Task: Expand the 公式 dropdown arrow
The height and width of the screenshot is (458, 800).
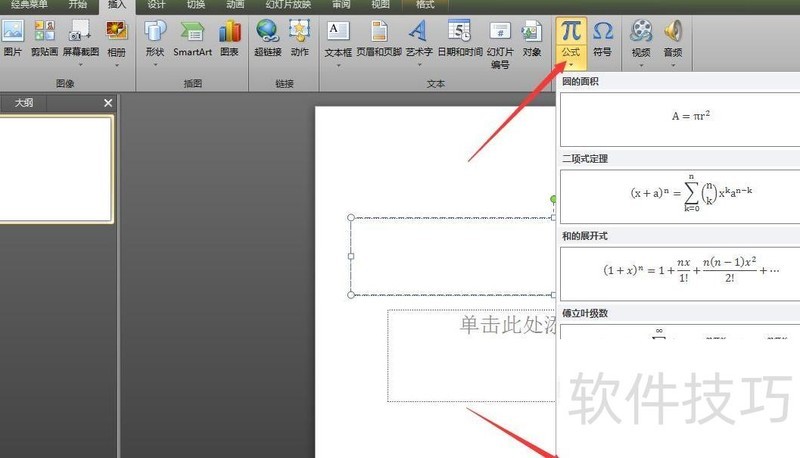Action: tap(571, 65)
